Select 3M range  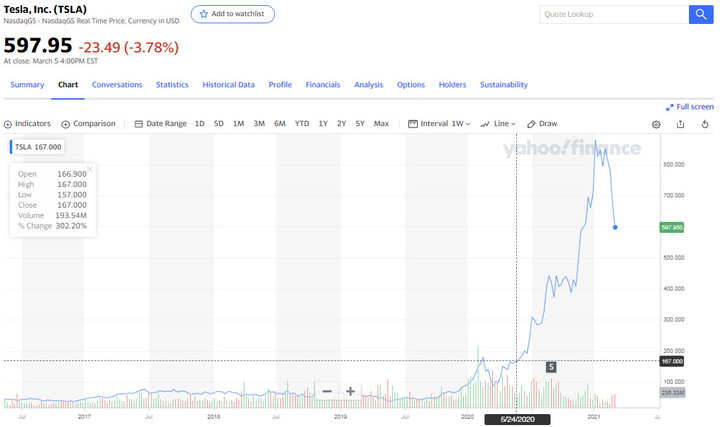(x=259, y=124)
